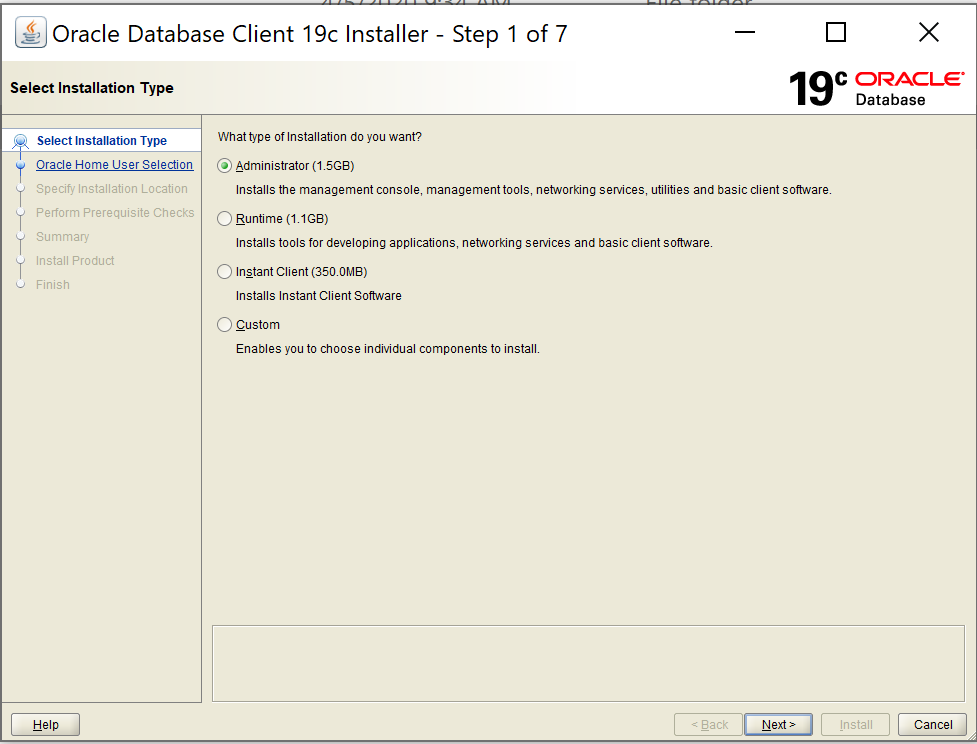
Task: Click the Install Product step in sidebar
Action: (75, 261)
